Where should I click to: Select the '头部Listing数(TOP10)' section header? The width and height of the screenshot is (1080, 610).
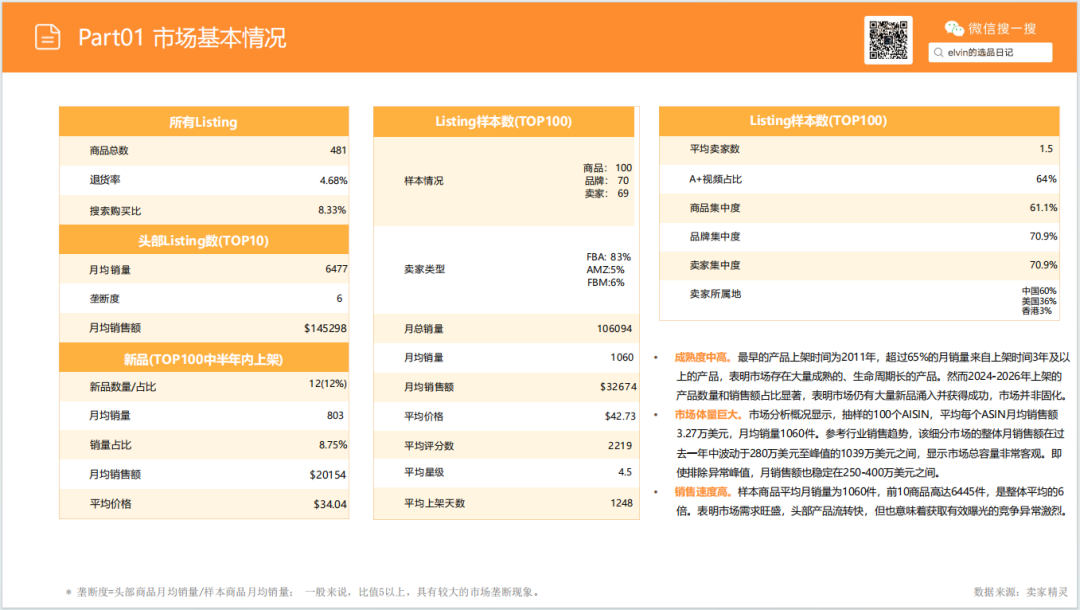(x=204, y=240)
